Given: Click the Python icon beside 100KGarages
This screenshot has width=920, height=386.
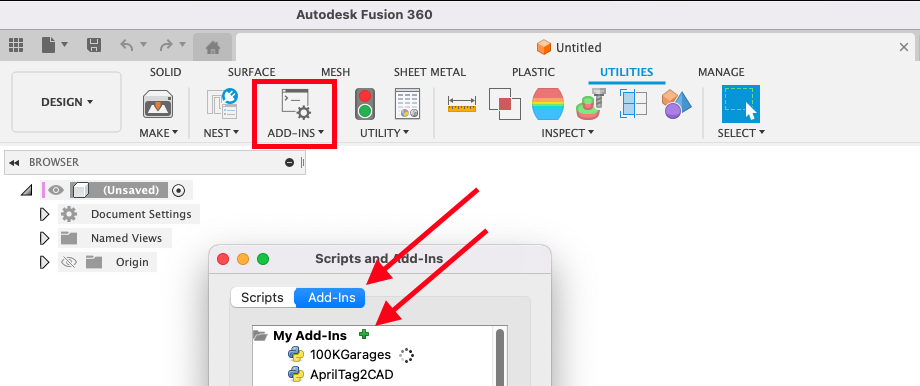Looking at the screenshot, I should point(296,354).
